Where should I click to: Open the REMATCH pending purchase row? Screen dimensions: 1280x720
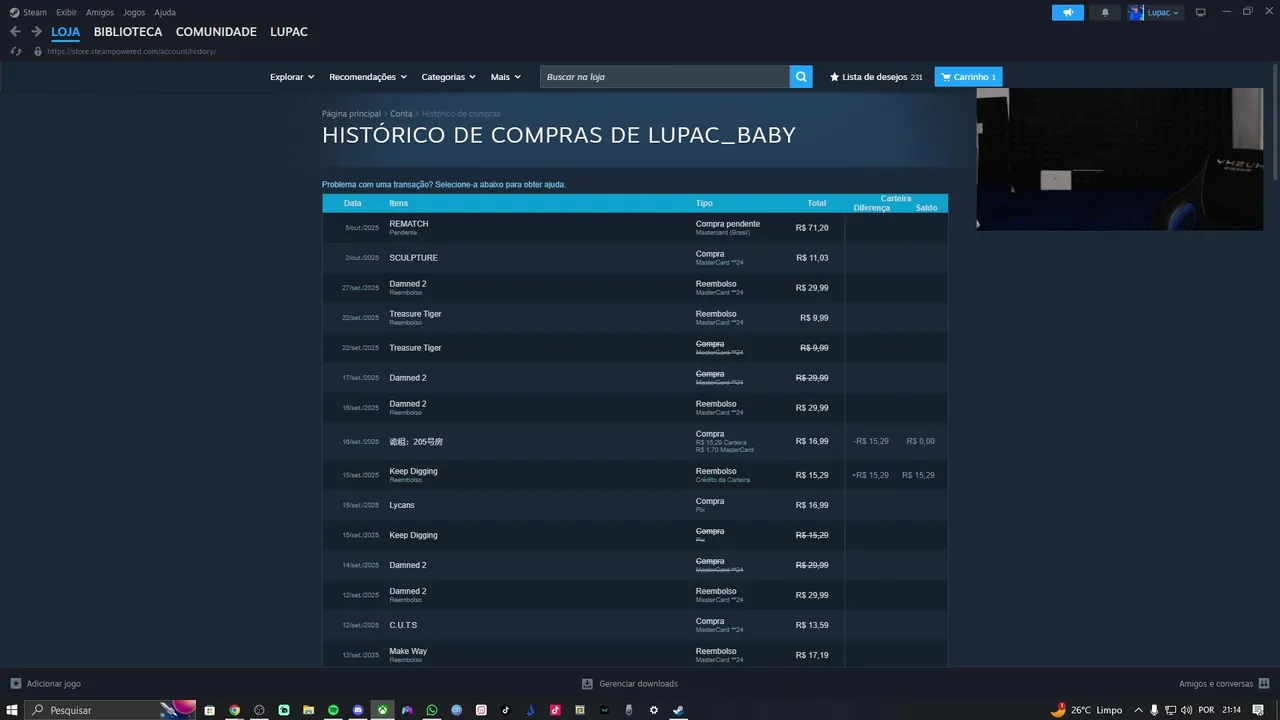(x=635, y=228)
